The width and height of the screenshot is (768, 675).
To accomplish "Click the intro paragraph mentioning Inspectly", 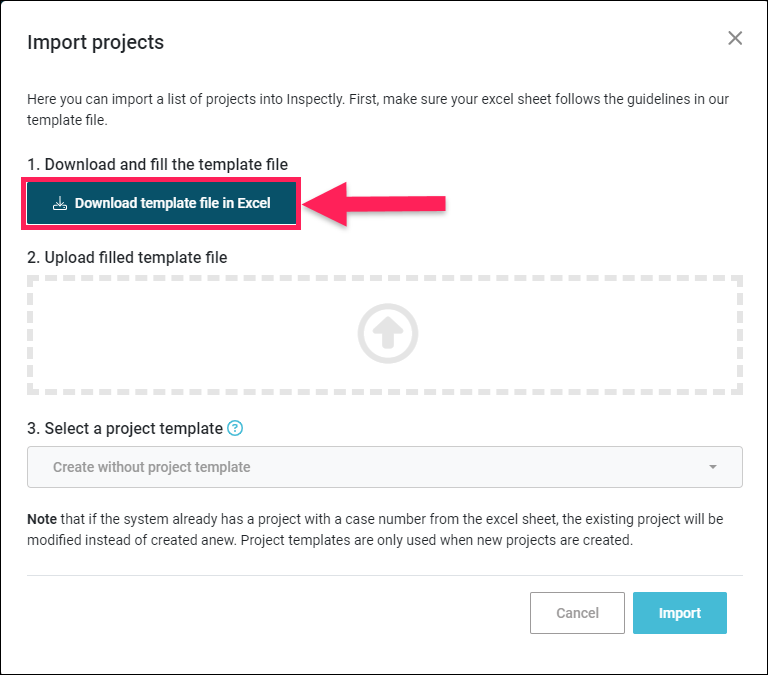I will click(x=378, y=109).
